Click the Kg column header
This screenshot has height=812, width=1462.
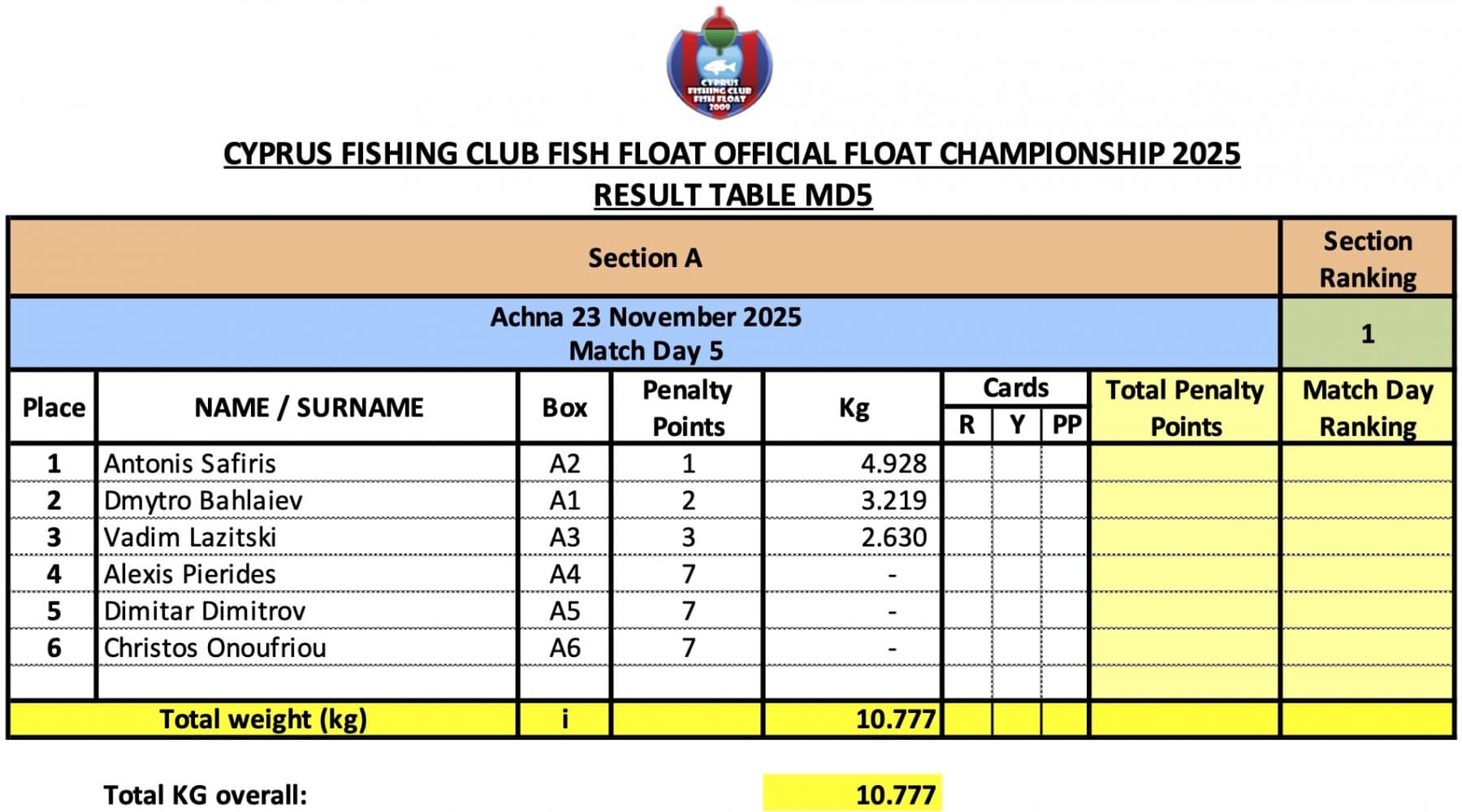pos(853,407)
